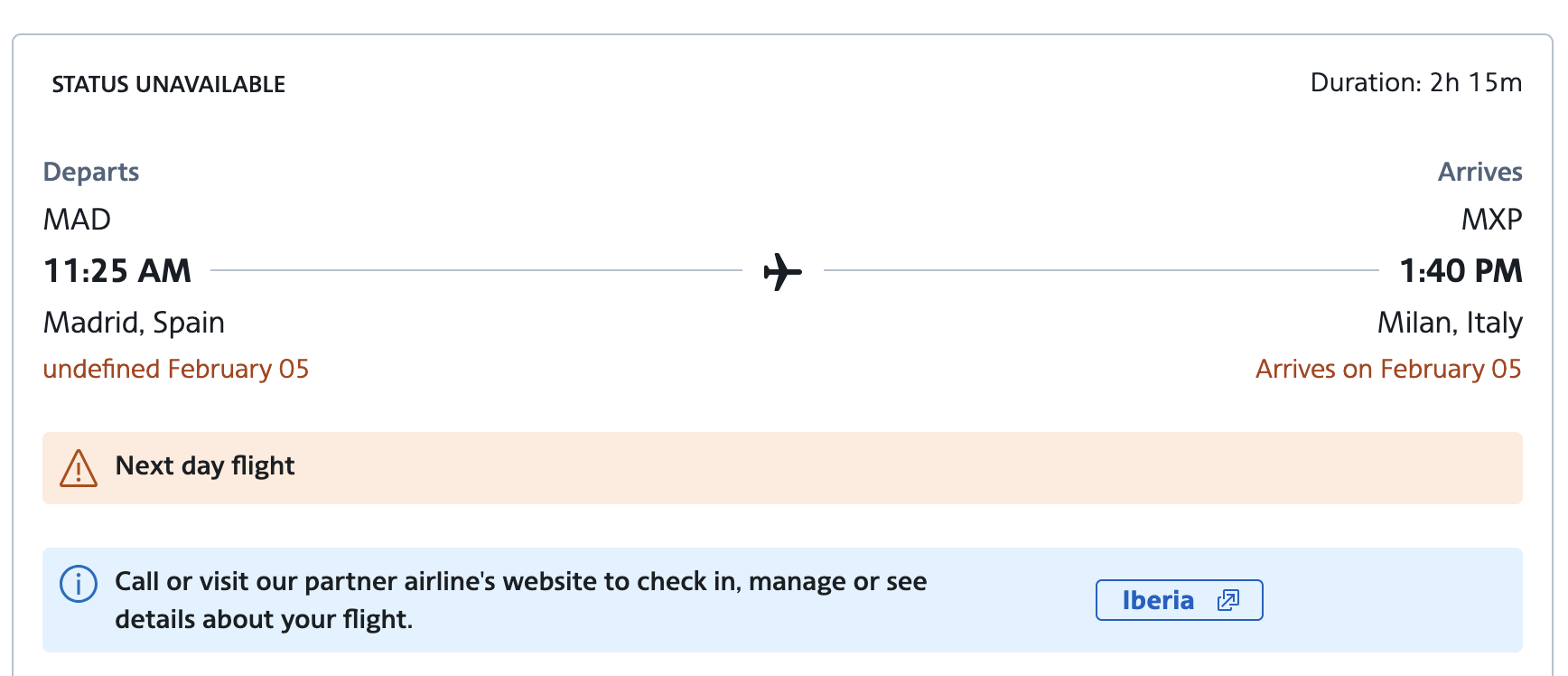1568x676 pixels.
Task: Click the Departs heading
Action: tap(91, 172)
